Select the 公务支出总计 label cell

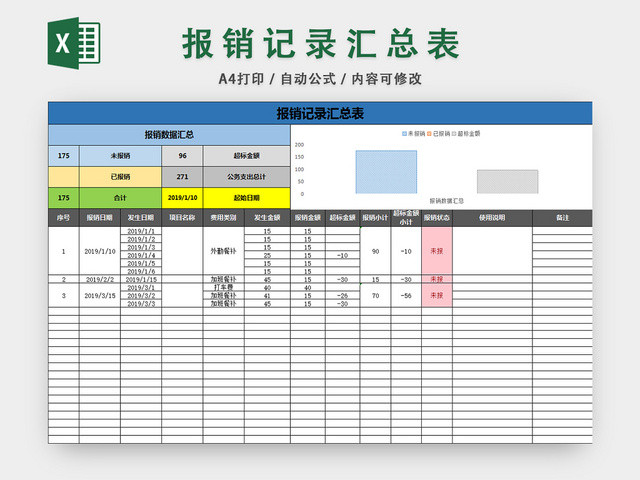[x=247, y=177]
